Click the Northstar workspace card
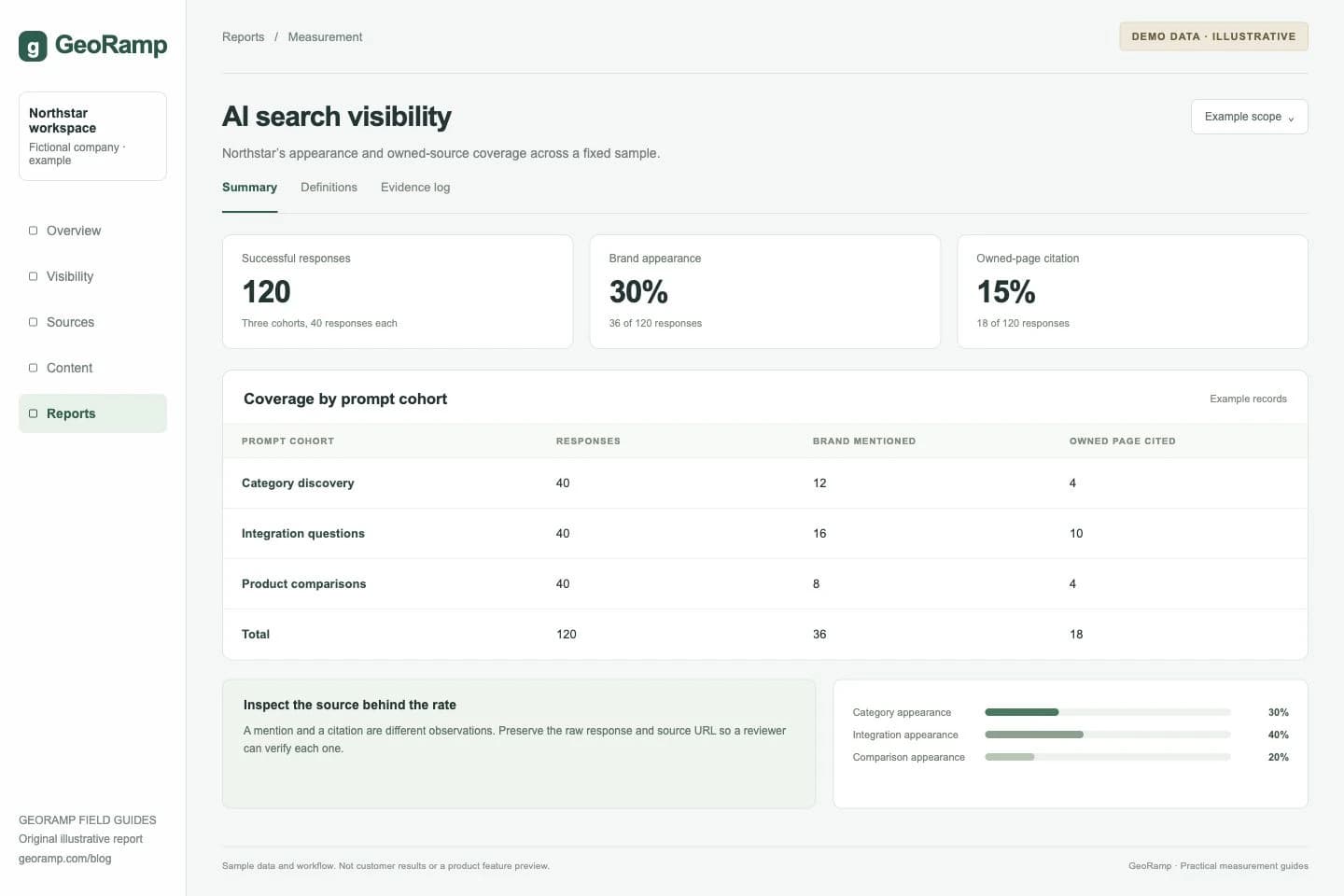The width and height of the screenshot is (1344, 896). point(92,136)
